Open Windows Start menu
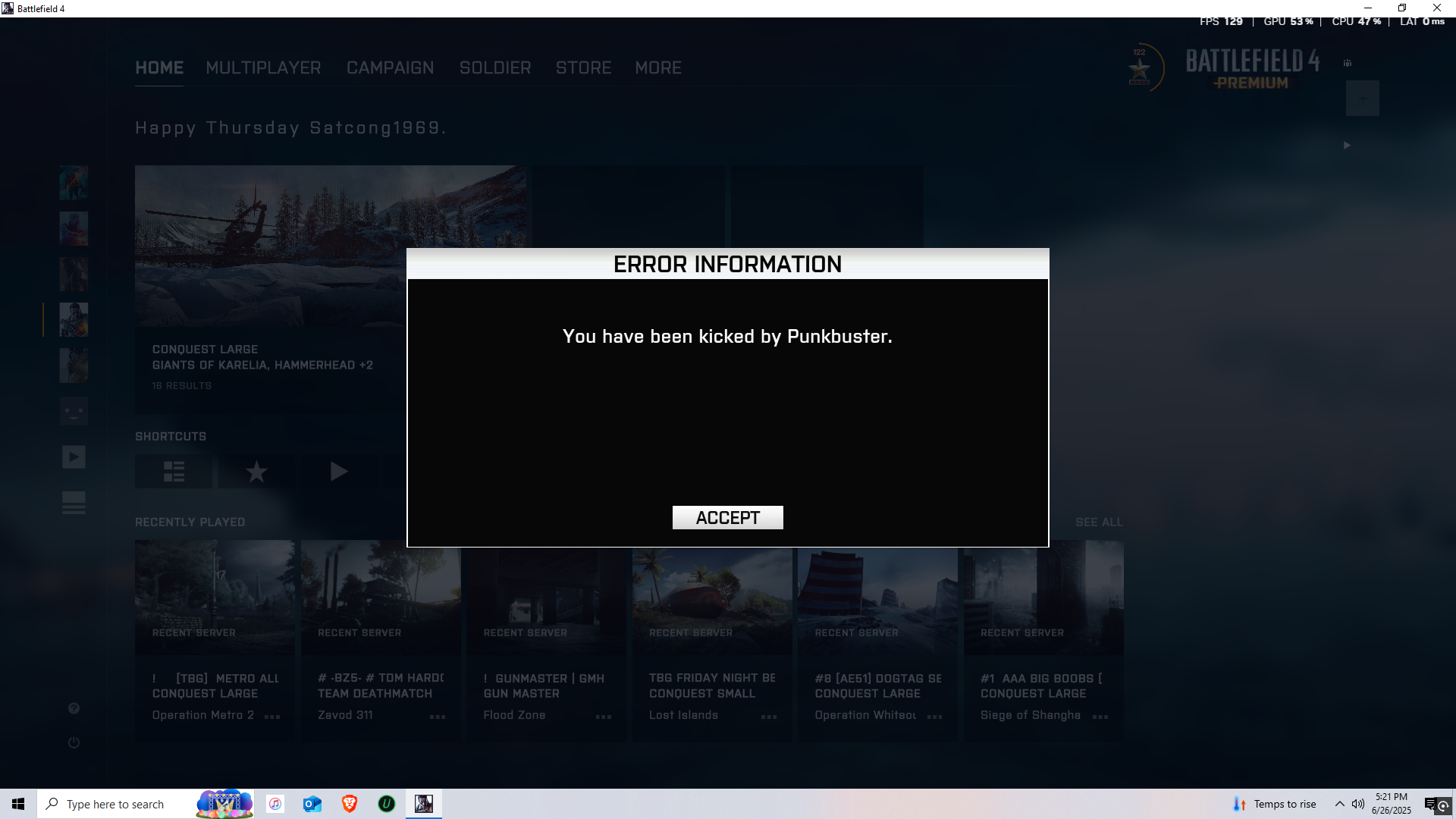 (18, 804)
